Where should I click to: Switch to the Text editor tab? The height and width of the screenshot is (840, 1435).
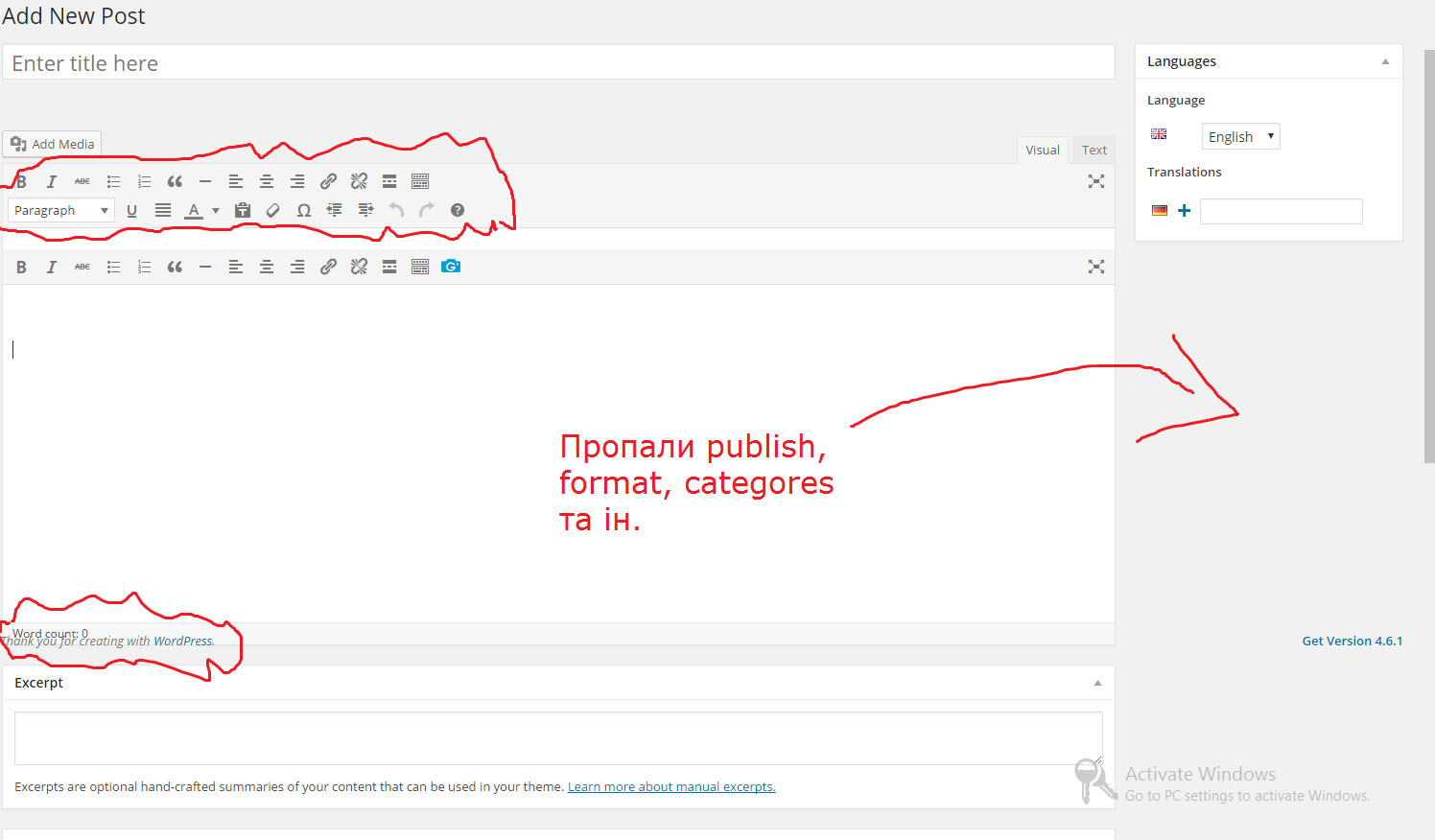pyautogui.click(x=1094, y=151)
